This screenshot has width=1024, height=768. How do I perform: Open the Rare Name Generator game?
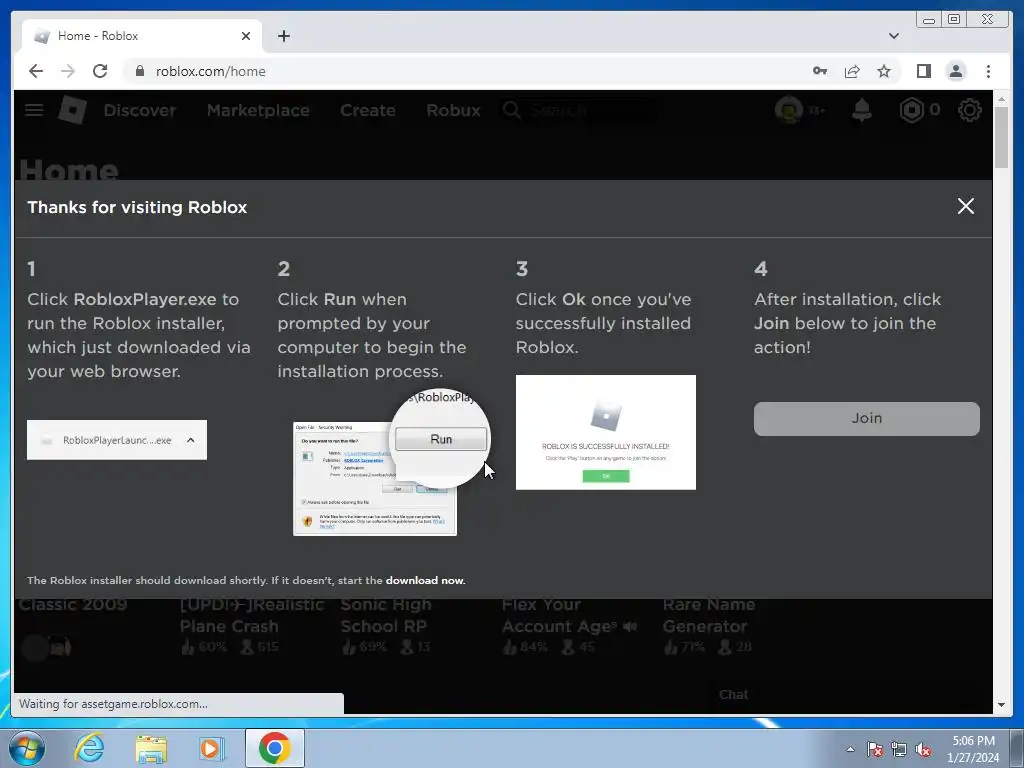click(x=709, y=615)
